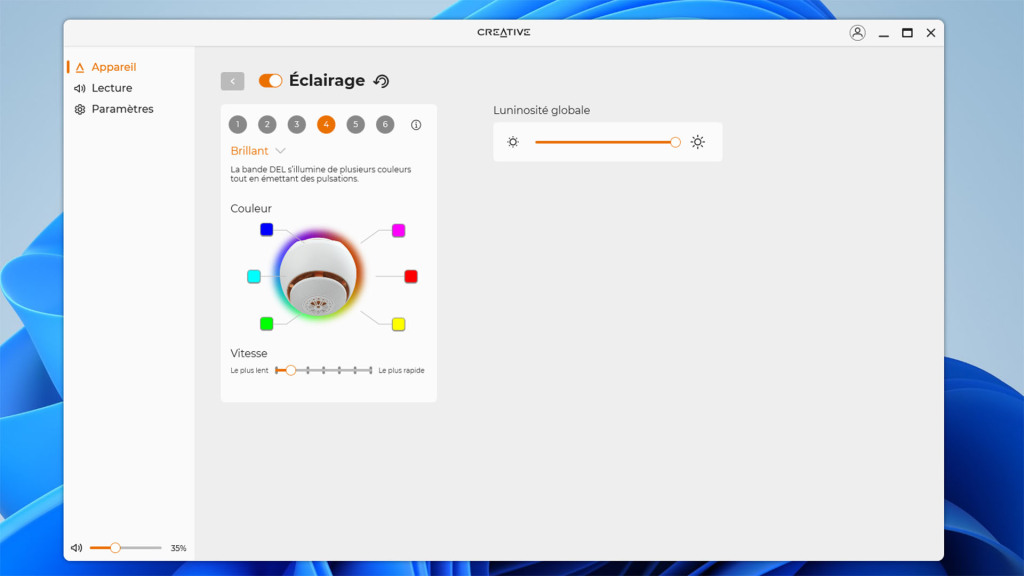The width and height of the screenshot is (1024, 576).
Task: Select lighting preset 1
Action: [238, 124]
